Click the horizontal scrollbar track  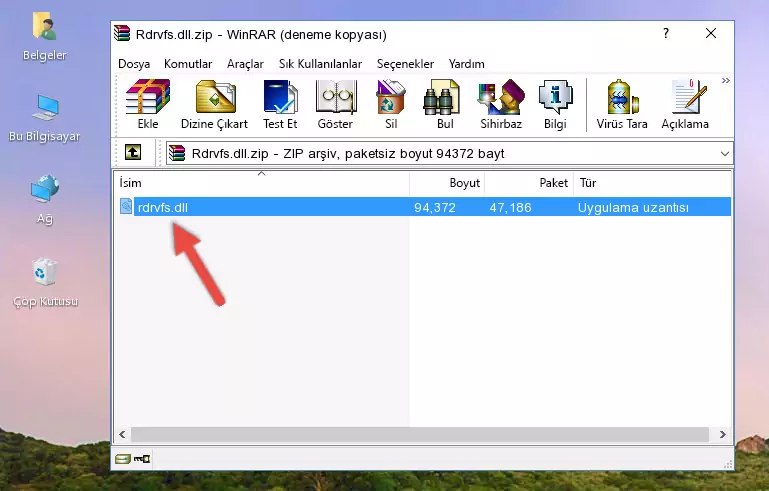click(420, 434)
